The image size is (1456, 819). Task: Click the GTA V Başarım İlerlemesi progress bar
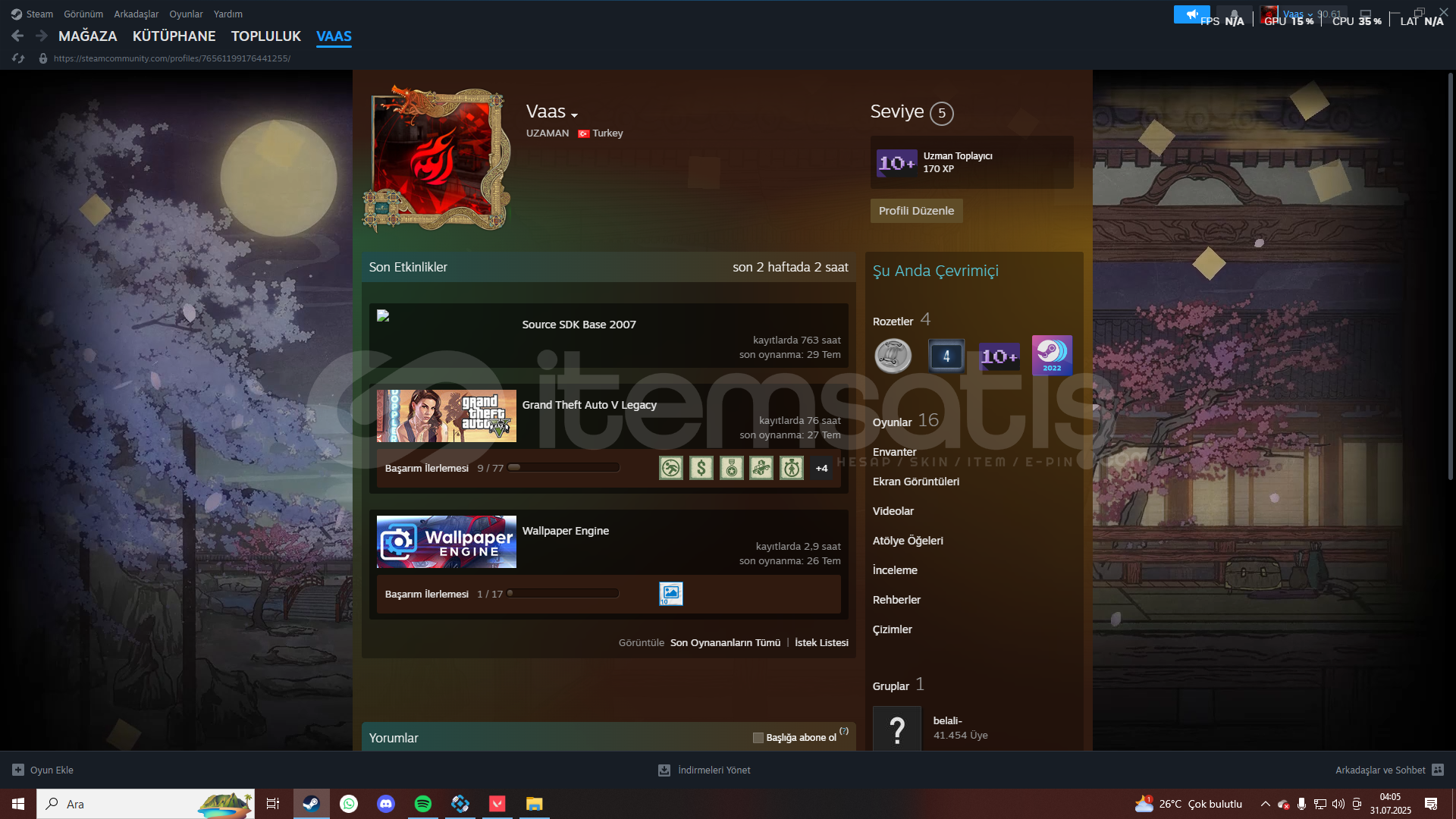pos(563,468)
